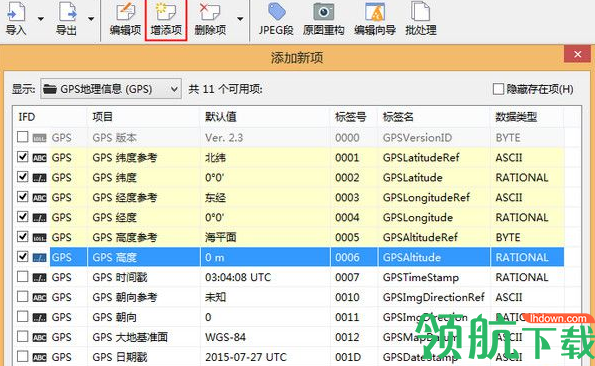Screen dimensions: 595x366
Task: Uncheck the GPS 纬度 row checkbox
Action: [23, 177]
